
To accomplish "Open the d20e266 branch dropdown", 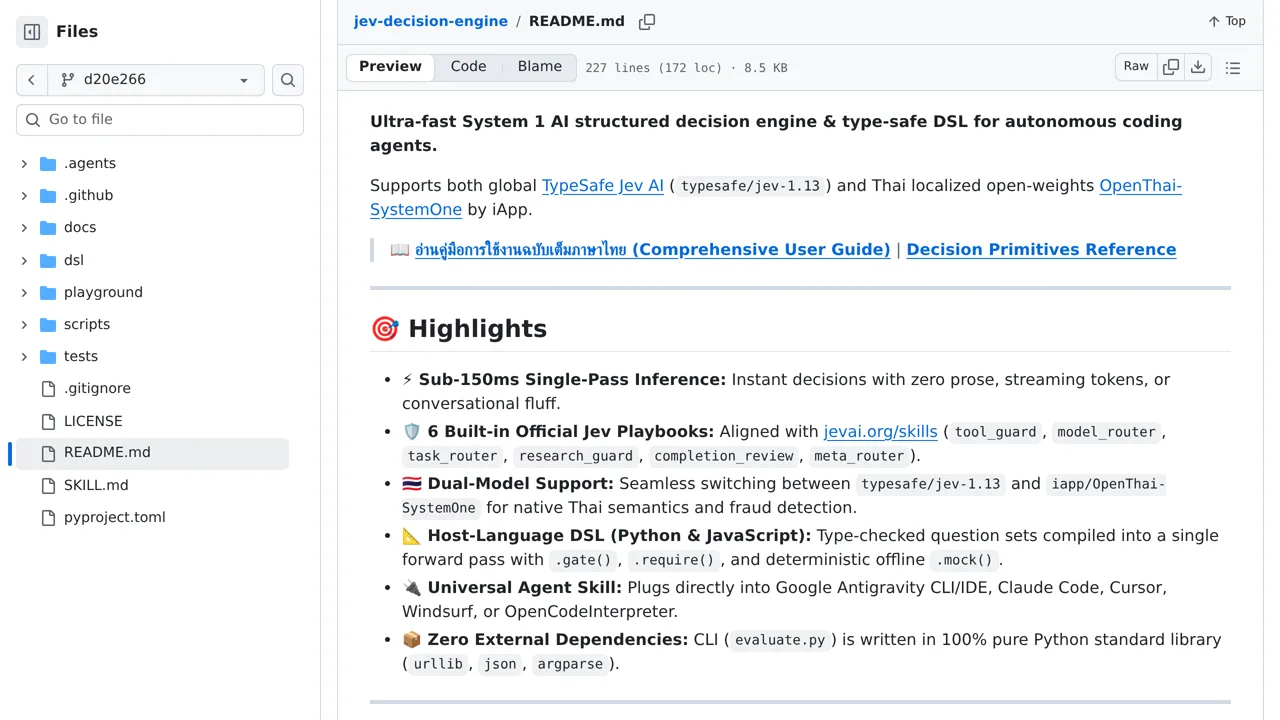I will pos(156,80).
